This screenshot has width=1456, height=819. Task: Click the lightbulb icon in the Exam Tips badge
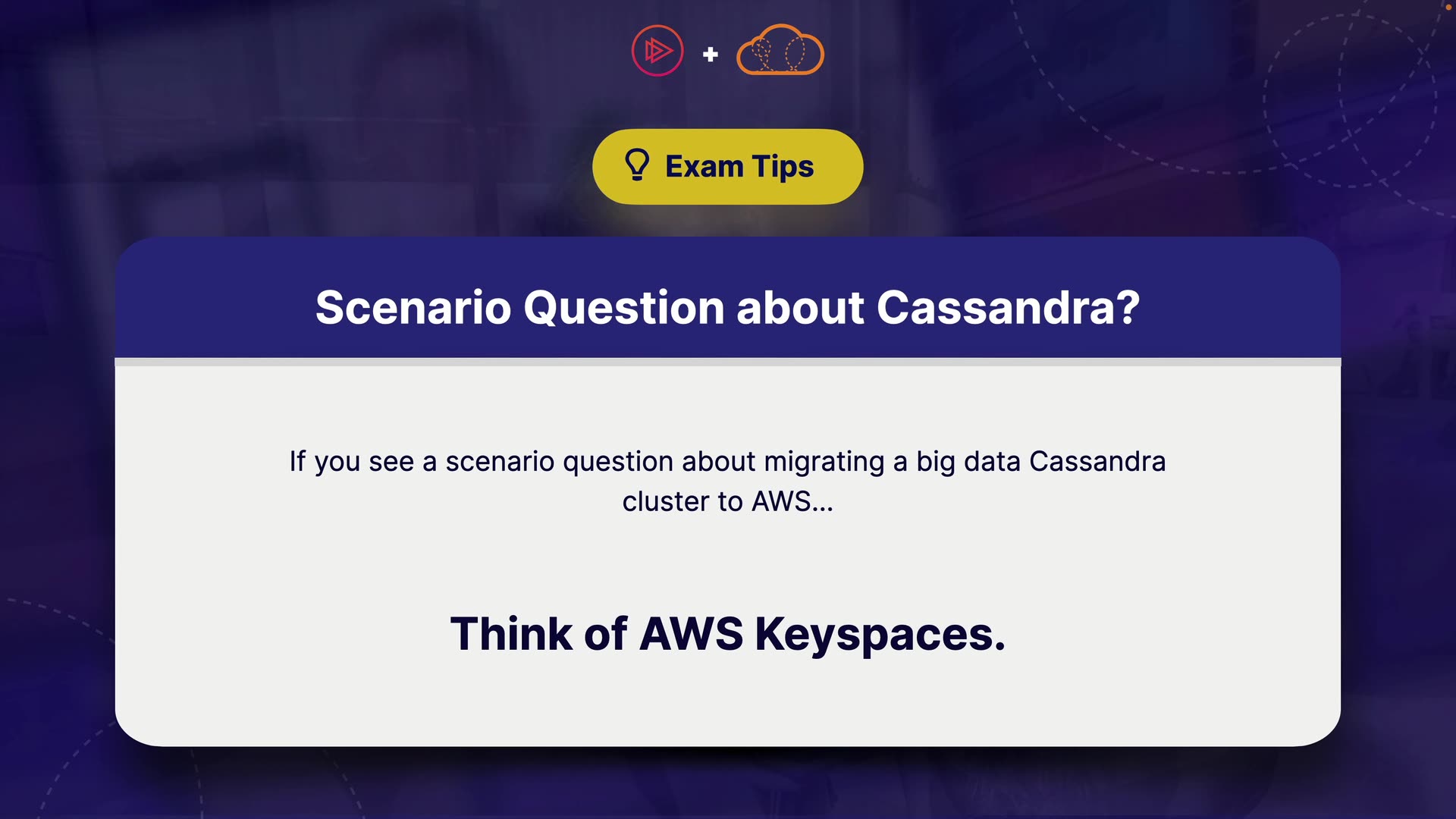pos(637,165)
